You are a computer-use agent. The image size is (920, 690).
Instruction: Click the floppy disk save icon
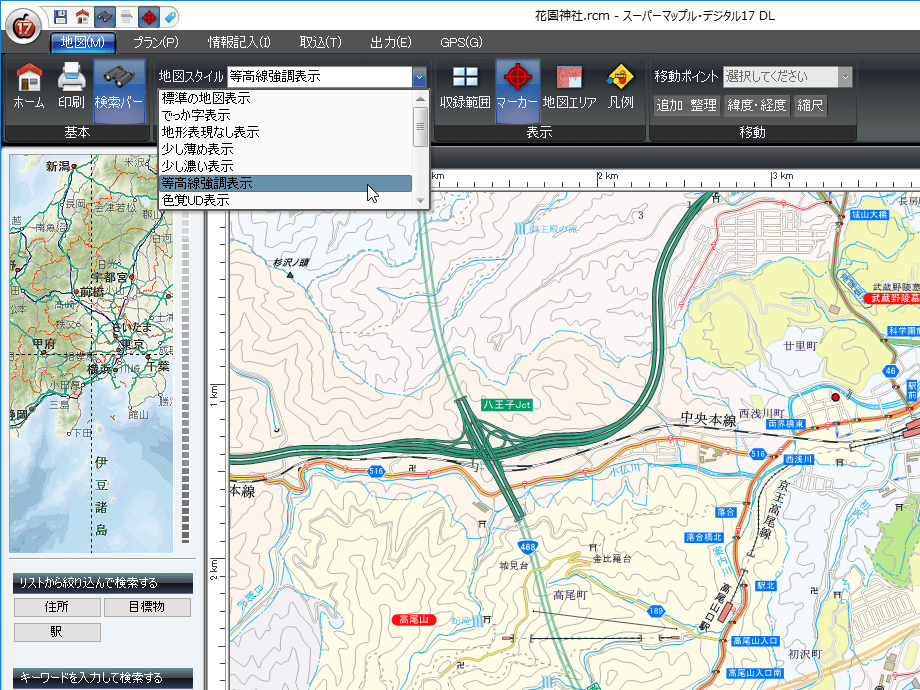(60, 17)
